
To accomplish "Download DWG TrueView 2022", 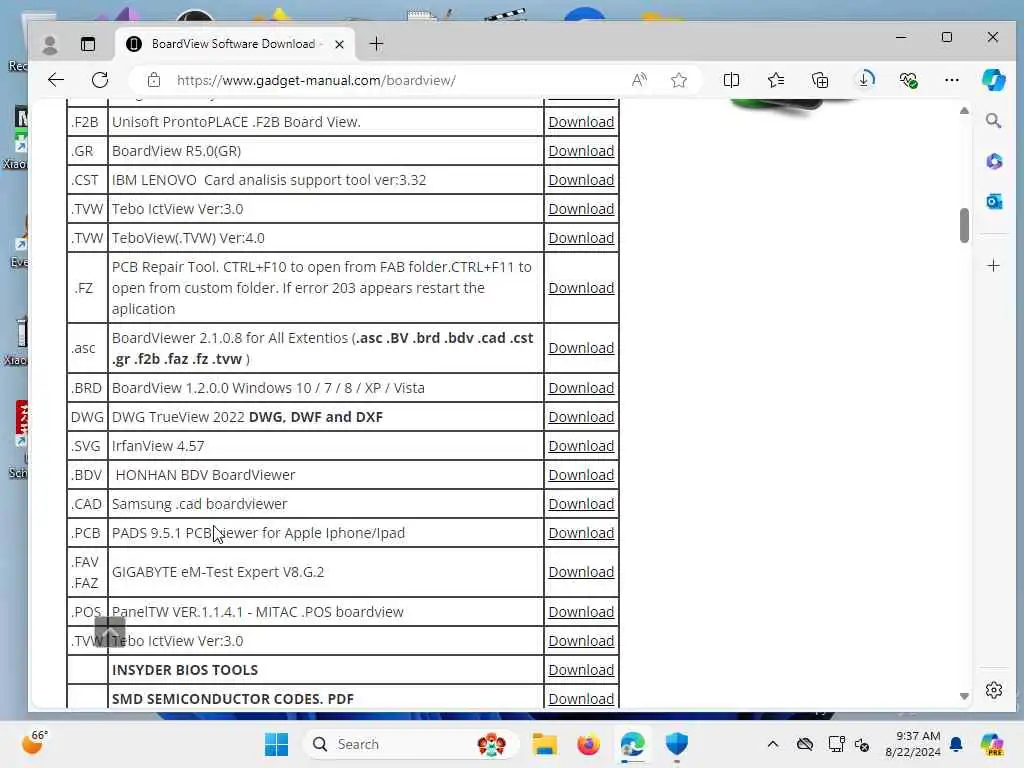I will click(x=581, y=417).
